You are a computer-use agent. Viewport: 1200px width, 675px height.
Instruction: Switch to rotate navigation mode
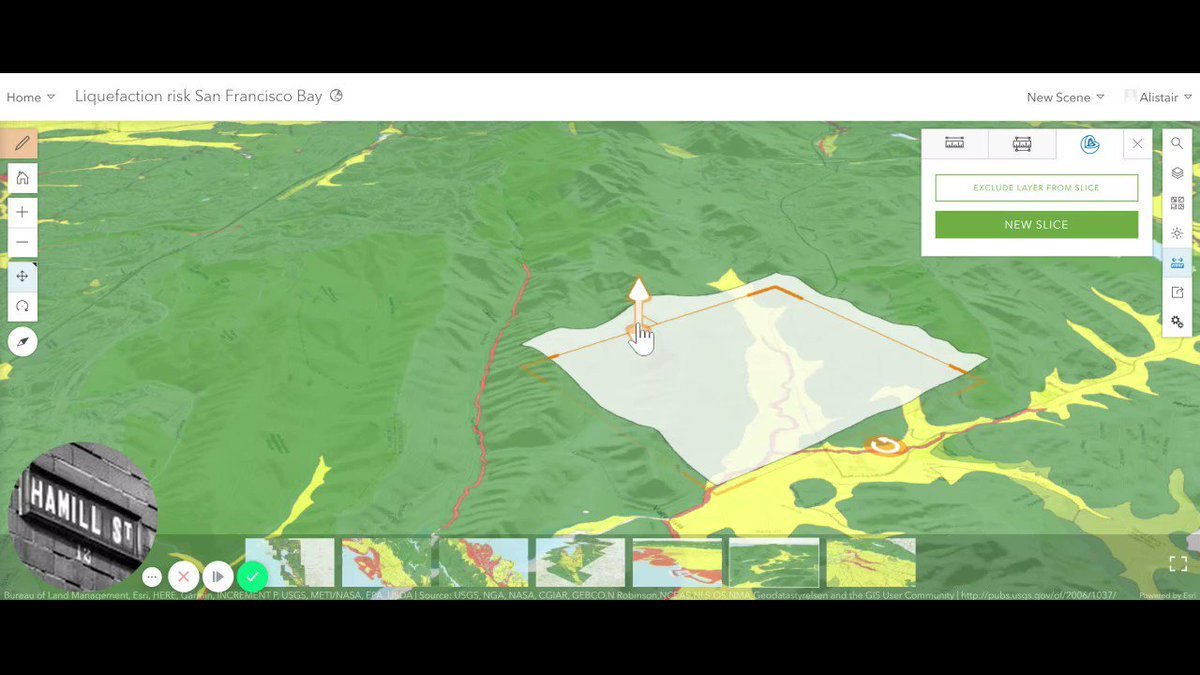click(x=21, y=306)
